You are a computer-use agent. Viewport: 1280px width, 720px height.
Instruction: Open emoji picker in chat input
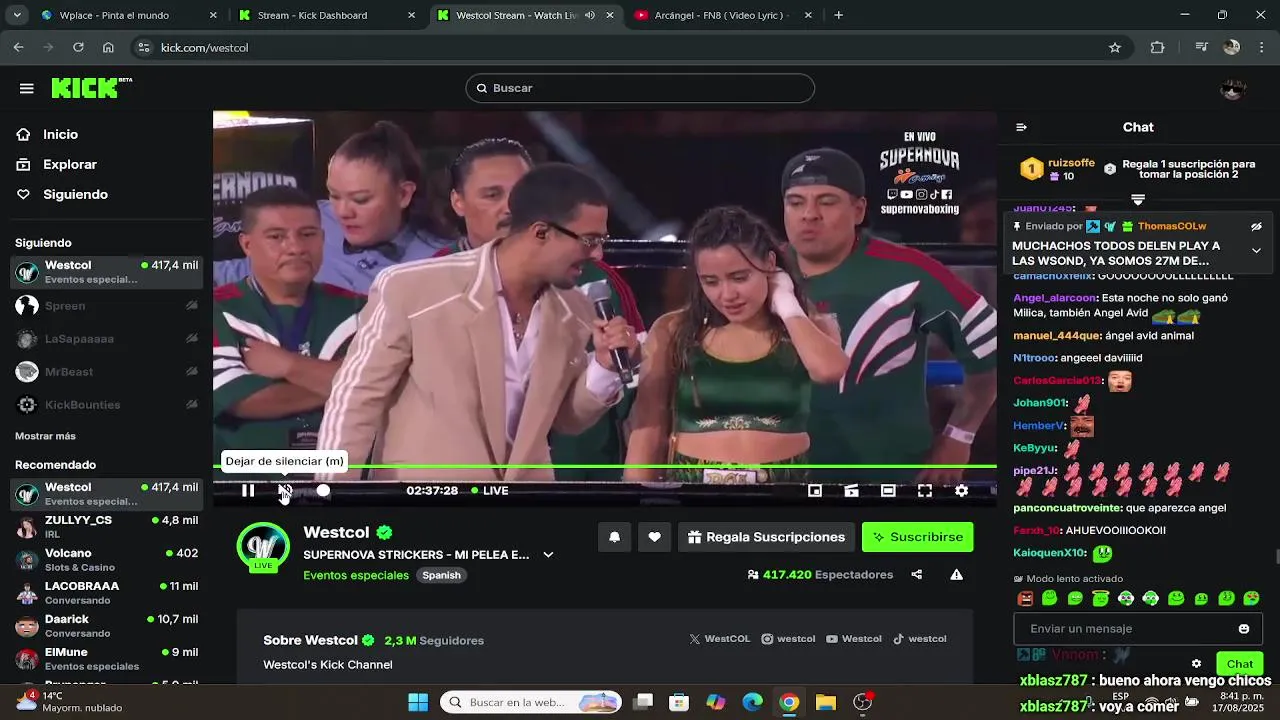click(x=1244, y=629)
